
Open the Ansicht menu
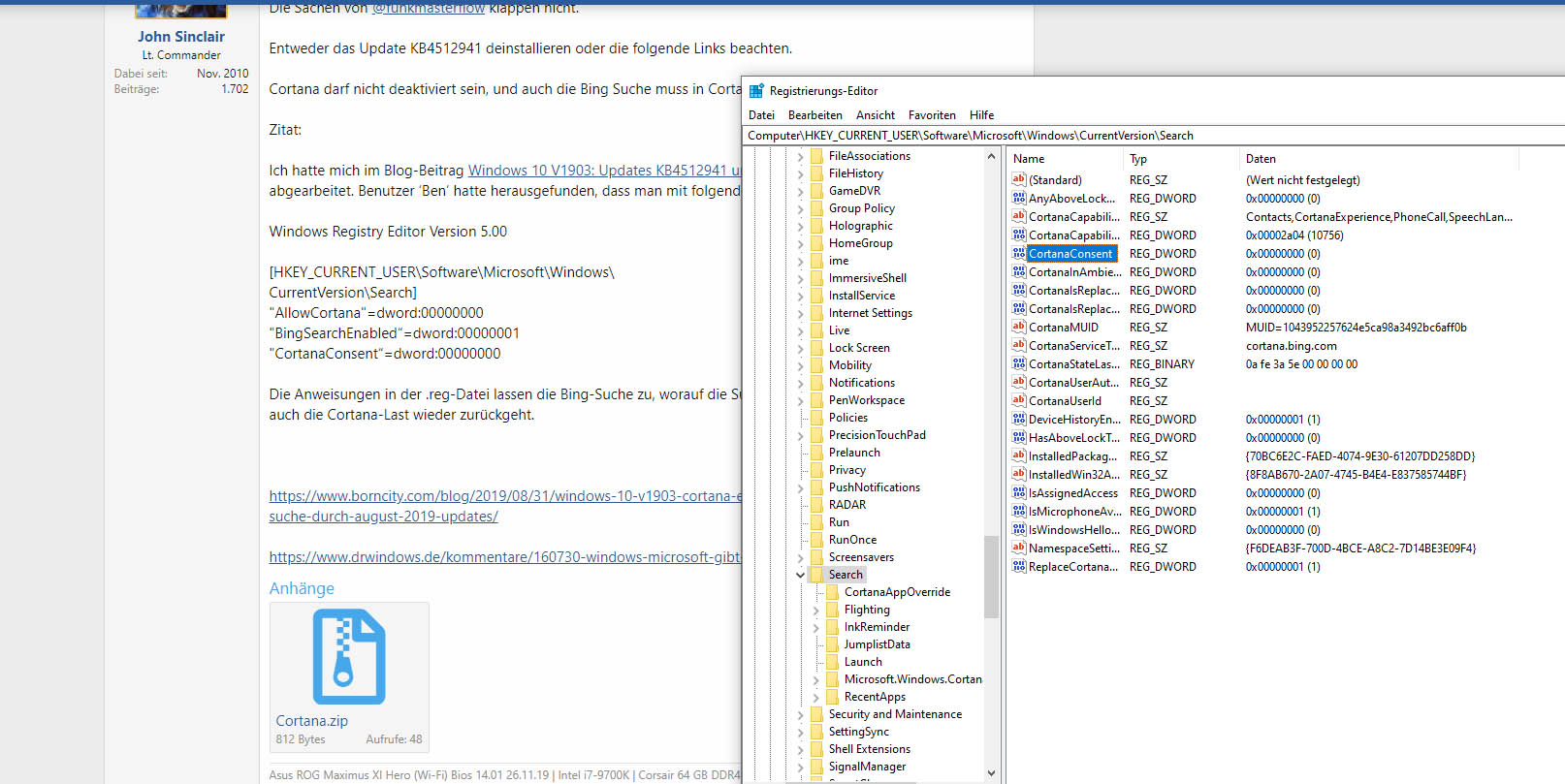876,115
